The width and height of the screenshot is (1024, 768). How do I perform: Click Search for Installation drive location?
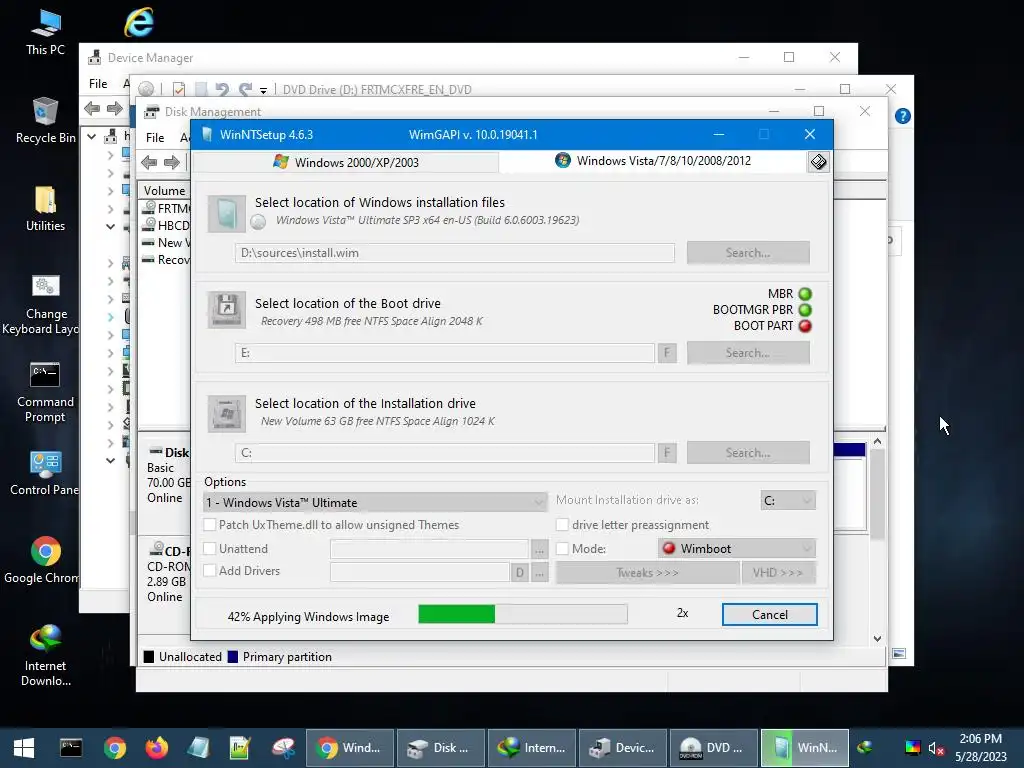click(x=748, y=453)
